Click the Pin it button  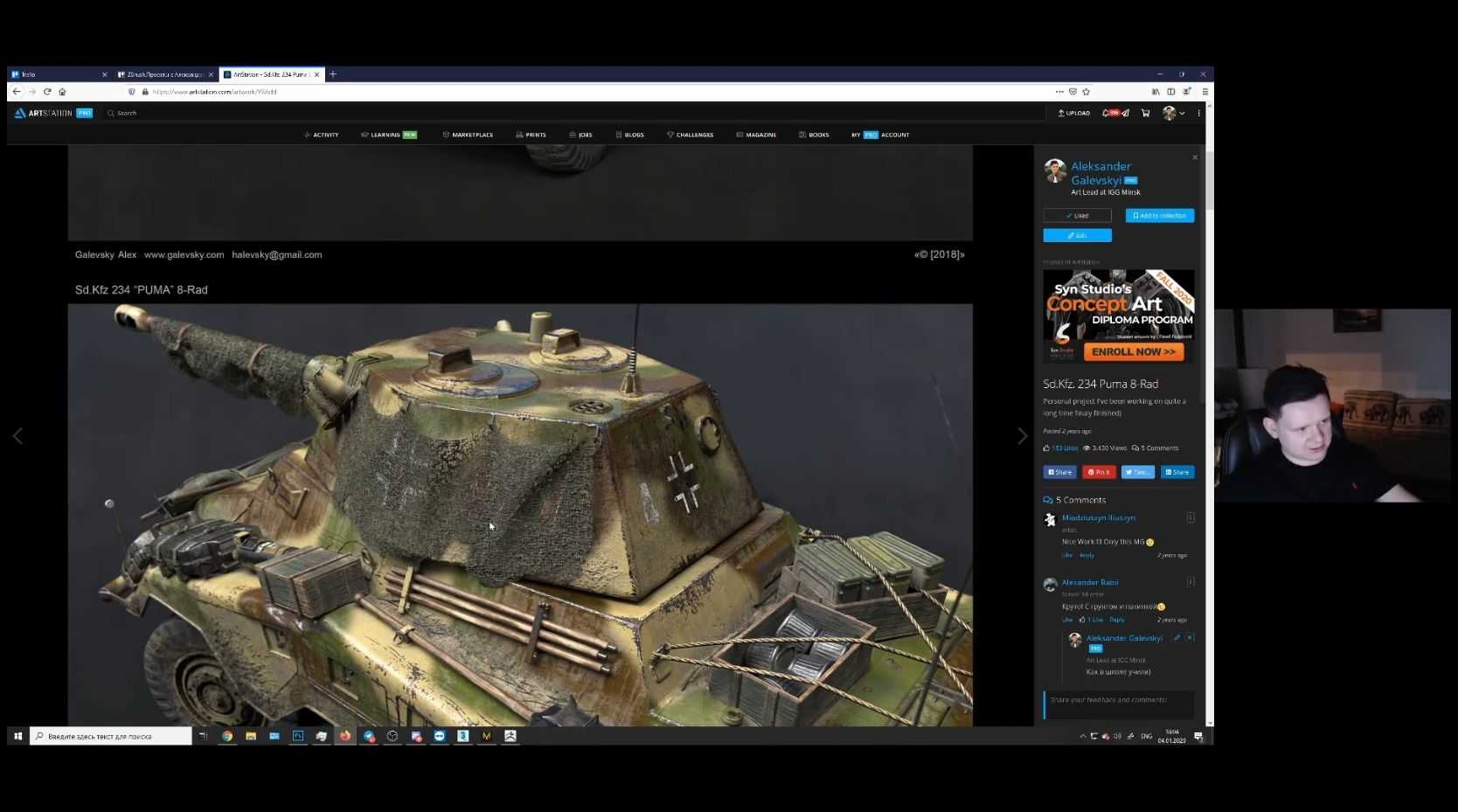click(1099, 472)
